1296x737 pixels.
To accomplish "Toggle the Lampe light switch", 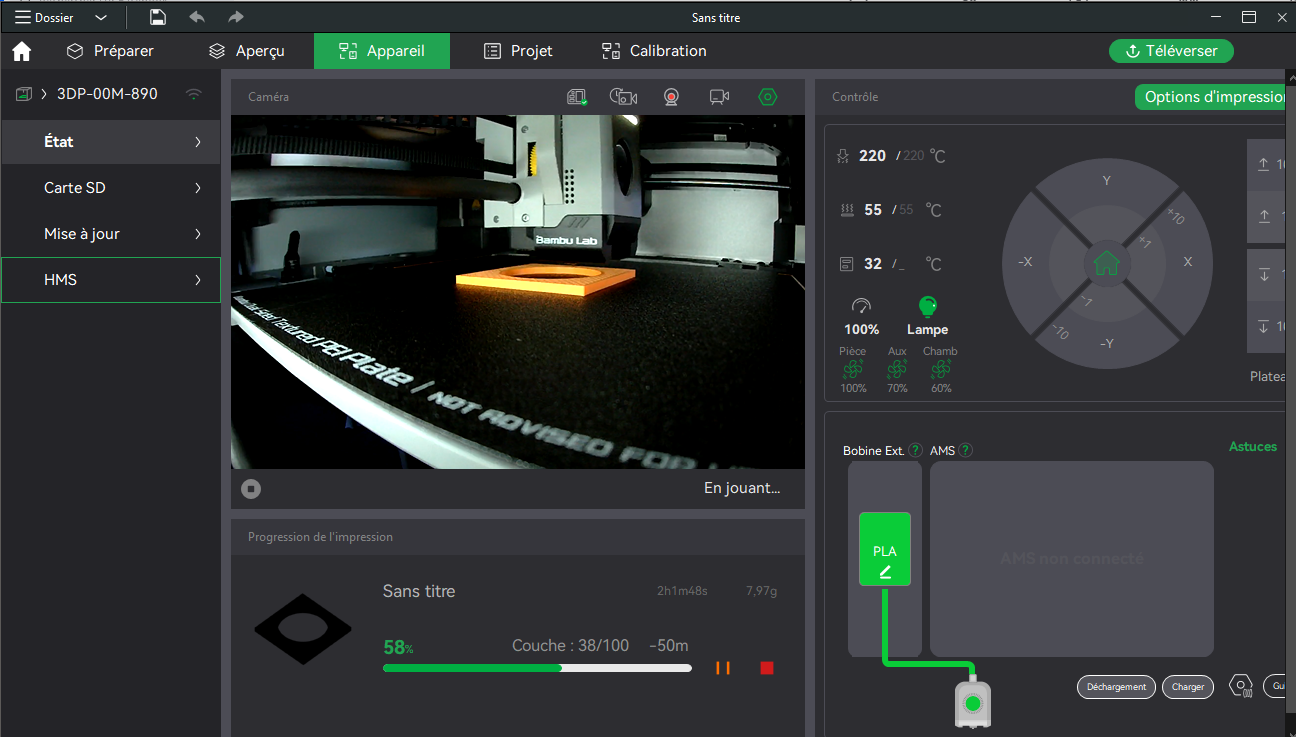I will coord(927,306).
